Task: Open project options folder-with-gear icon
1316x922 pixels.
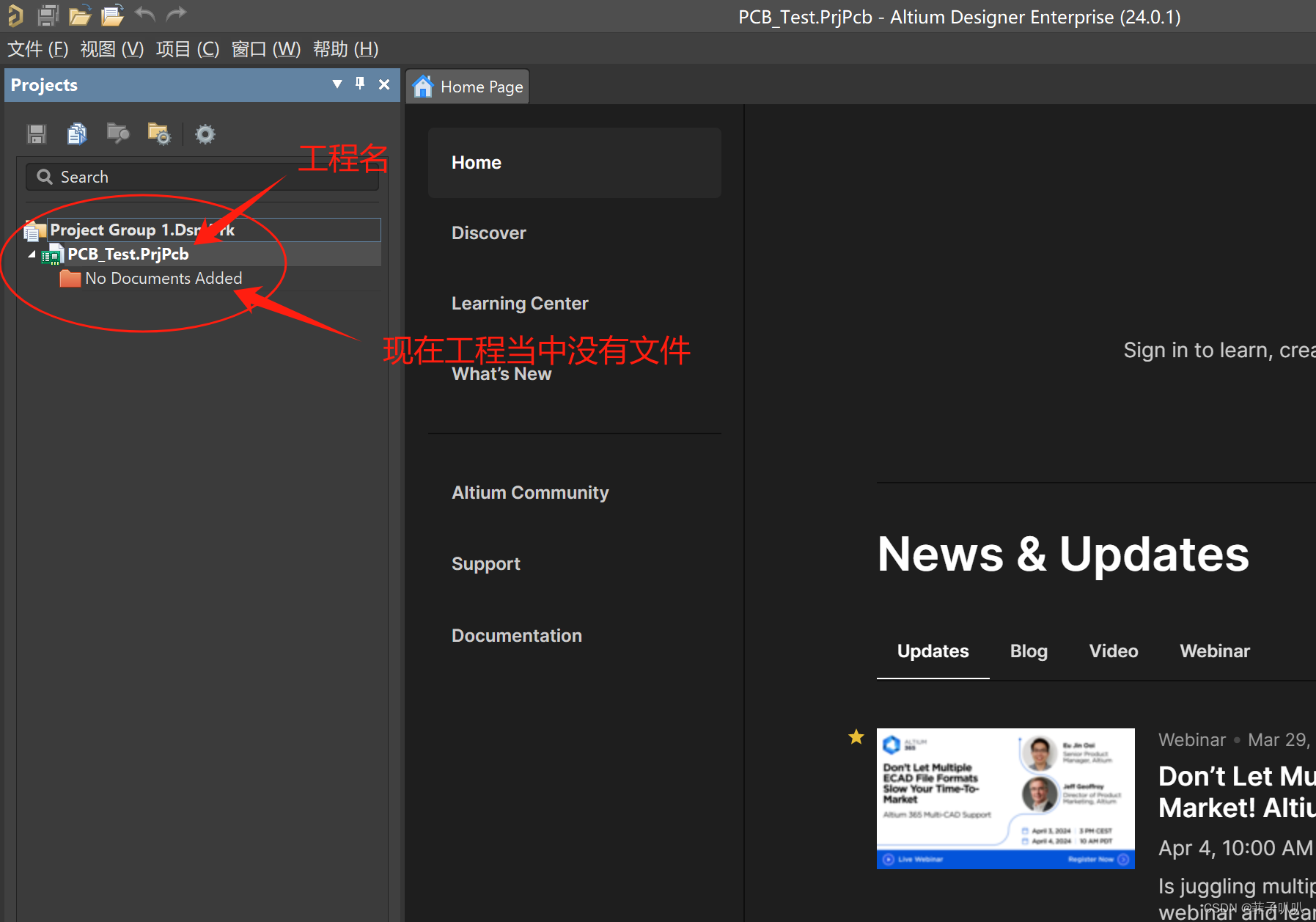Action: click(x=159, y=133)
